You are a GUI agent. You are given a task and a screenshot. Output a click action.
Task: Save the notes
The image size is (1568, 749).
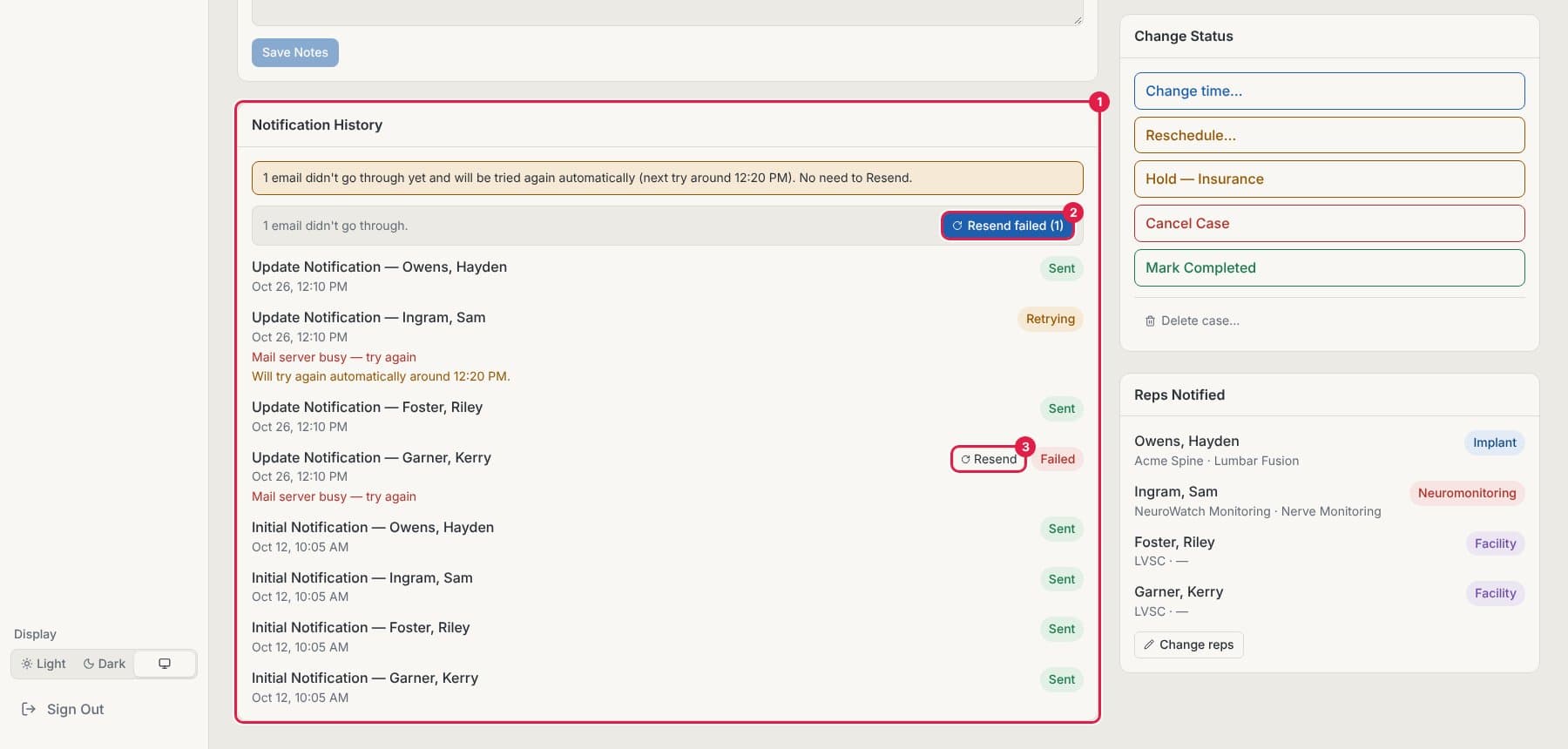[x=295, y=52]
